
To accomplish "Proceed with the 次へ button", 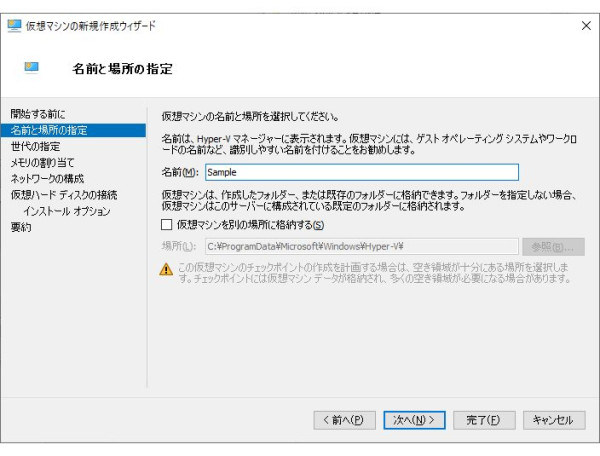I will pyautogui.click(x=414, y=420).
